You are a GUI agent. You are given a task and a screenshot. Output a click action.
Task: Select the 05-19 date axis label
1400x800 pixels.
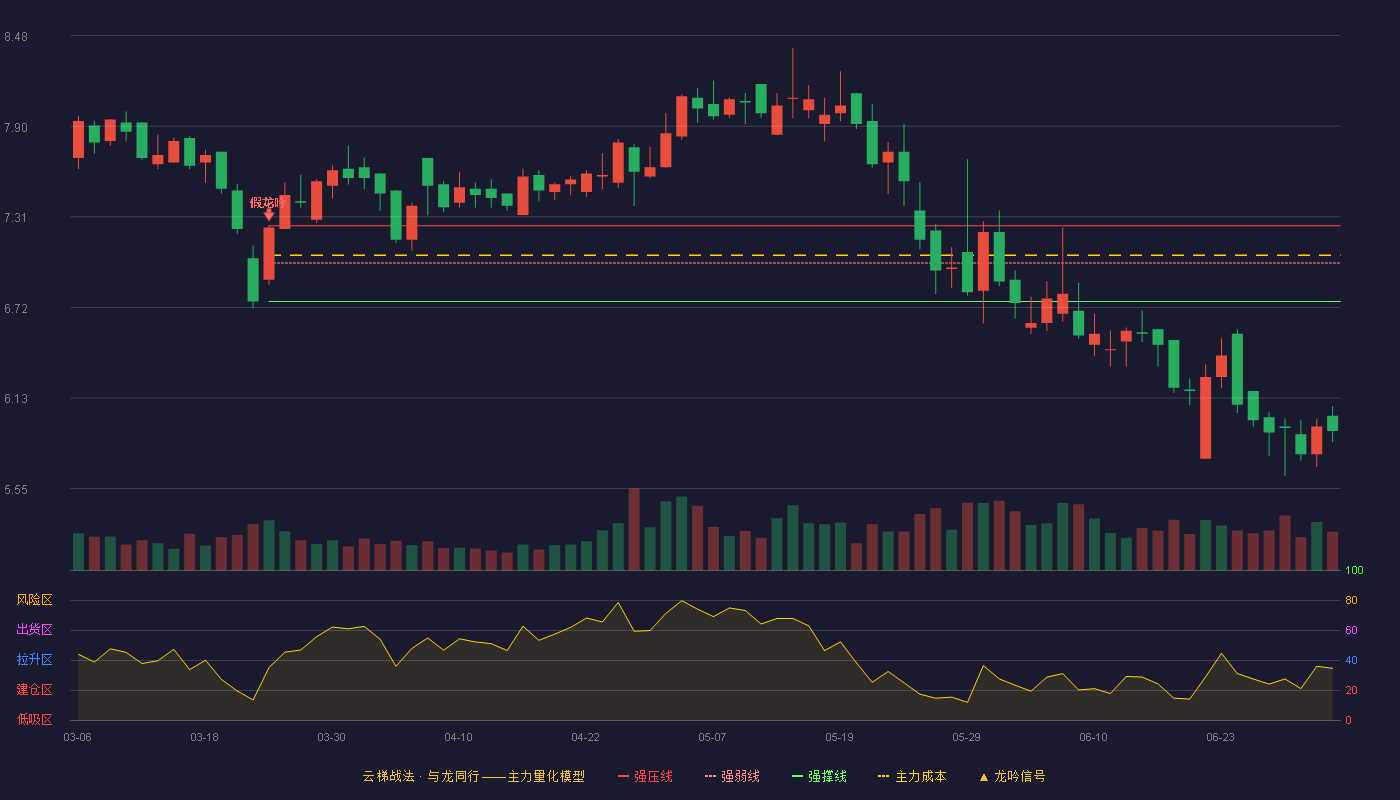pos(839,737)
